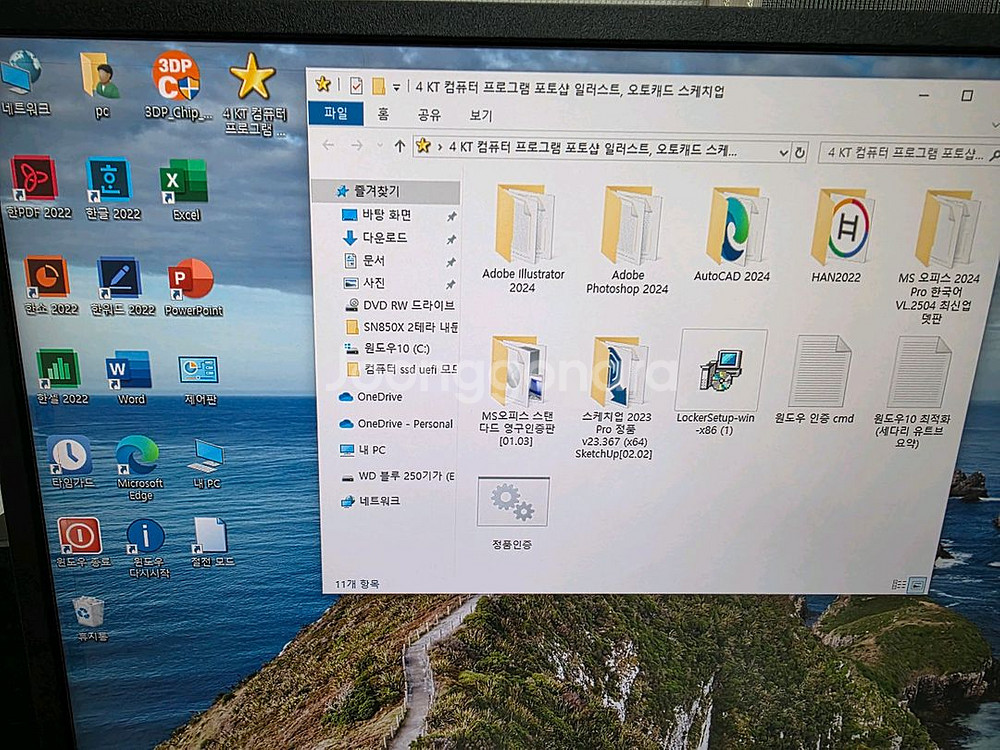Select OneDrive - Personal in navigation pane
The height and width of the screenshot is (750, 1000).
(395, 423)
